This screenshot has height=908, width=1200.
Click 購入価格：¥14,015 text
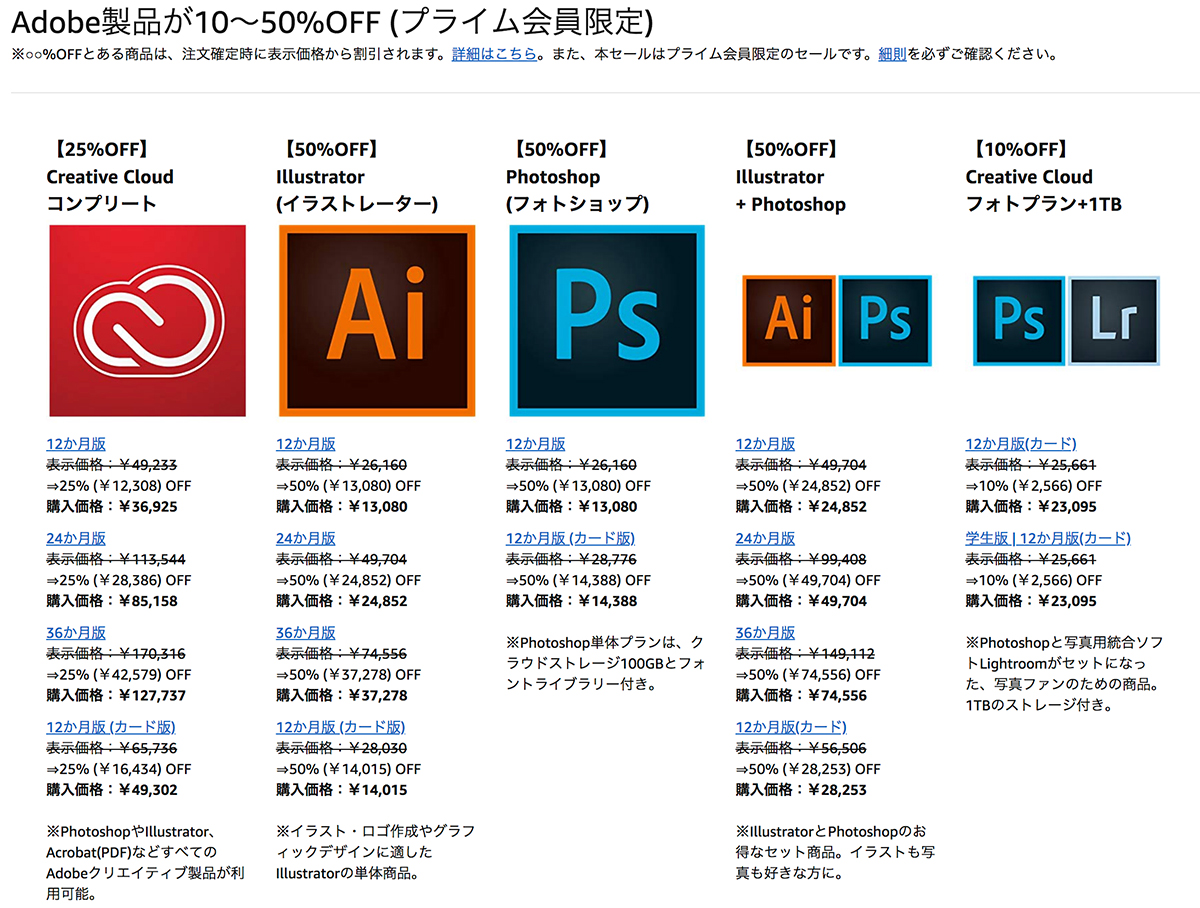tap(342, 790)
